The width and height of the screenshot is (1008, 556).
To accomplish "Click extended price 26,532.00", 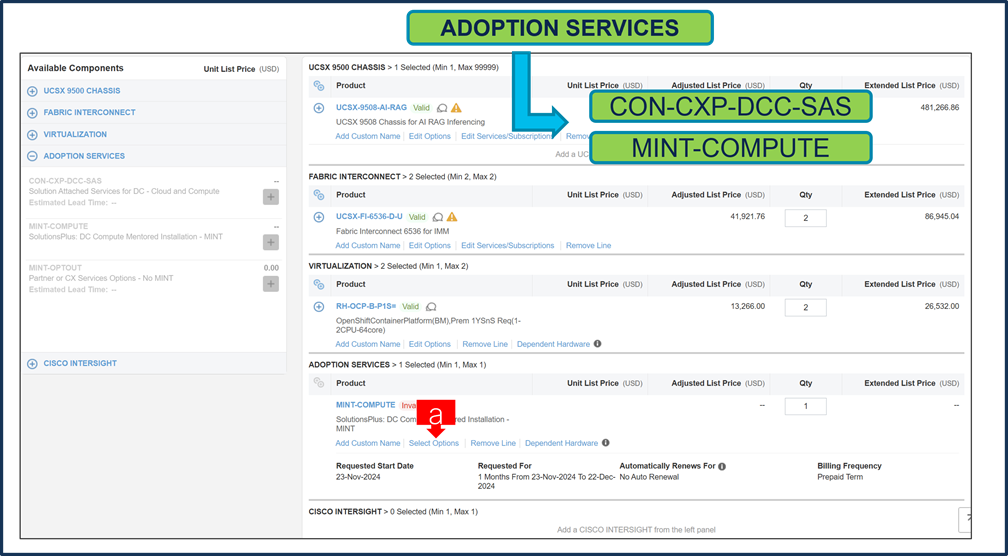I will (942, 306).
